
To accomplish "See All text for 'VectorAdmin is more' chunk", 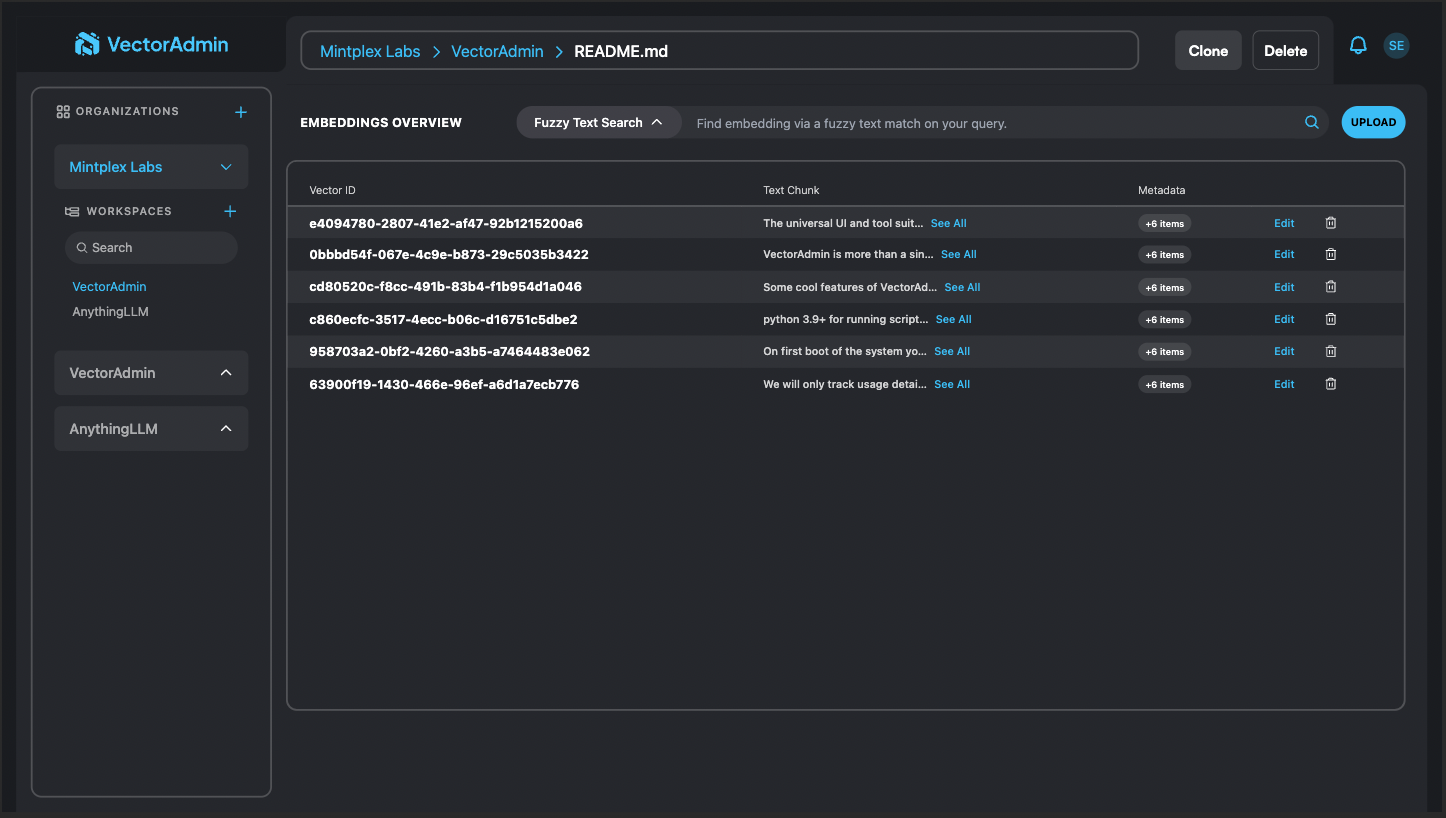I will pyautogui.click(x=958, y=254).
